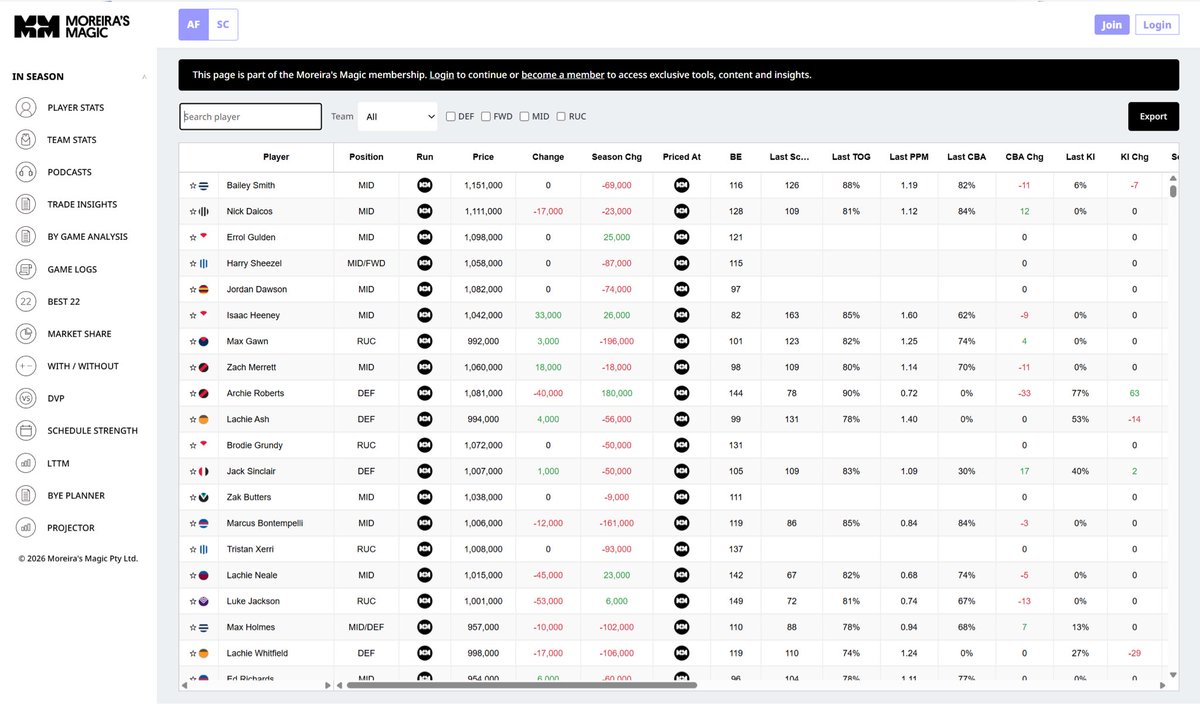Screen dimensions: 1200x704
Task: Click Max Holmes MID/DEF position
Action: click(x=366, y=627)
